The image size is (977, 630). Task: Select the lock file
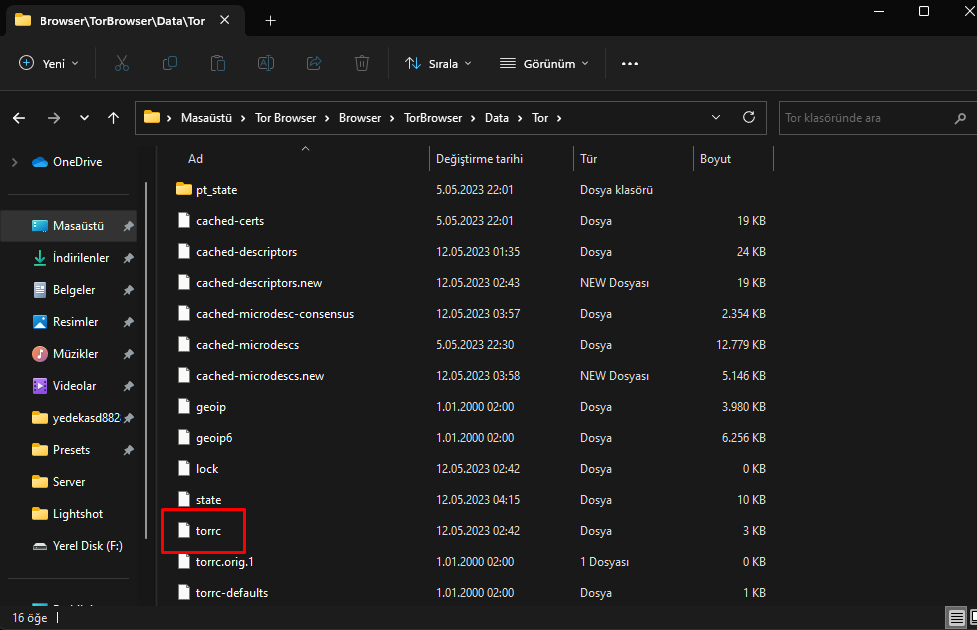point(207,469)
